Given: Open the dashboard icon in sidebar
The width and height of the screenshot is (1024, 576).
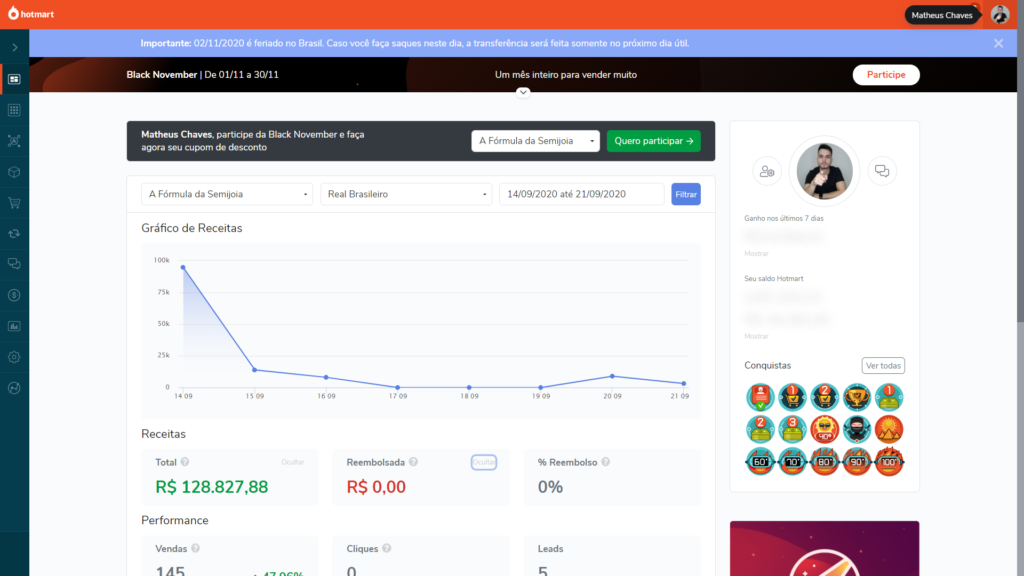Looking at the screenshot, I should click(x=14, y=79).
